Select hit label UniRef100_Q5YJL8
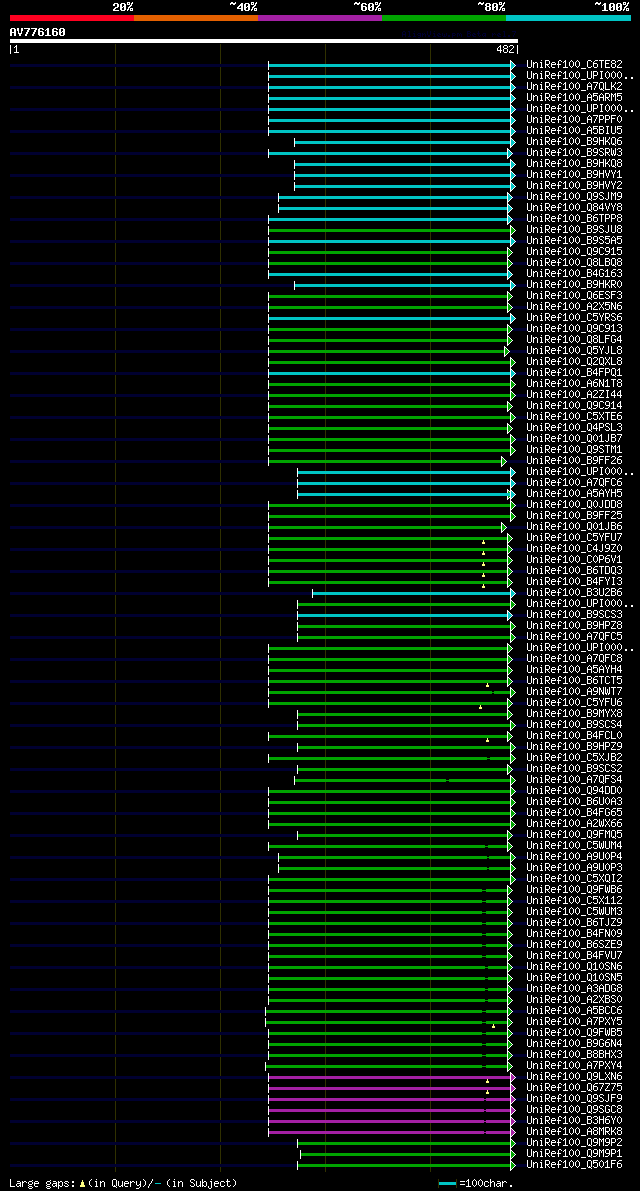 [574, 351]
